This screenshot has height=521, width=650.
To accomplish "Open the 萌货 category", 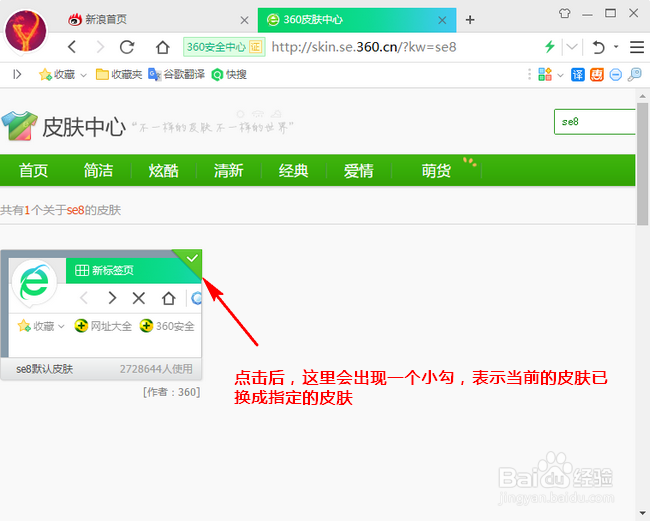I will coord(437,170).
